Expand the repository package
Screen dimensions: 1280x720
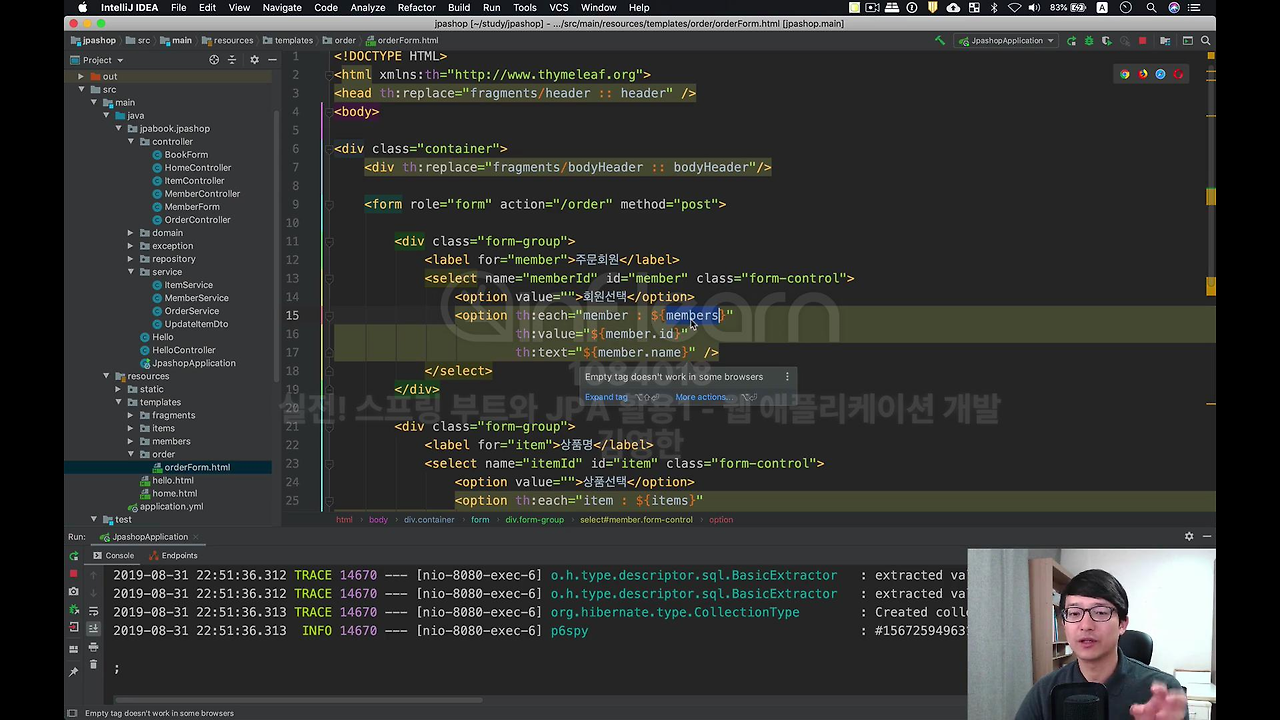click(130, 259)
